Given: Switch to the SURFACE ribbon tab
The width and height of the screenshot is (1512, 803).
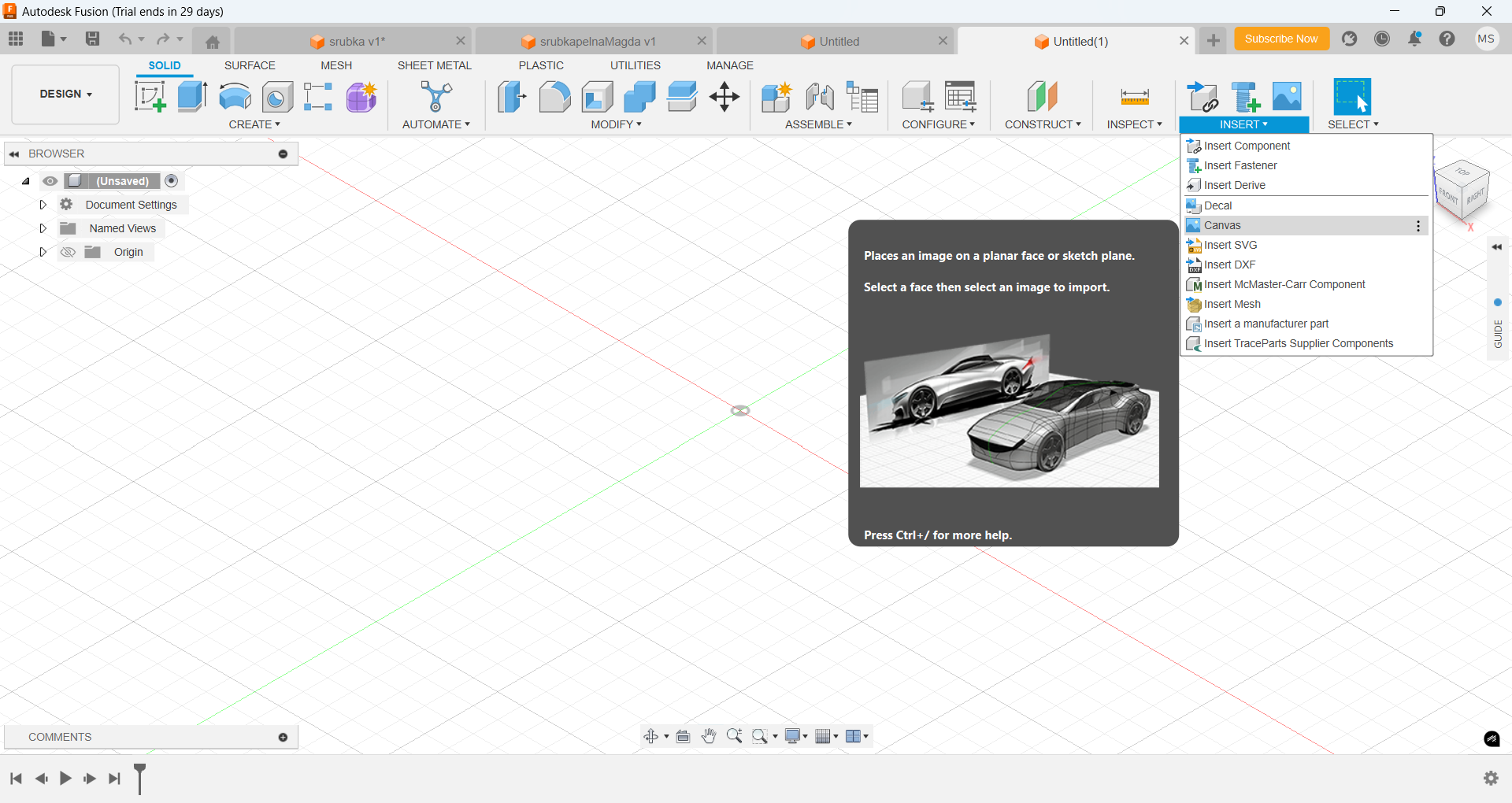Looking at the screenshot, I should 250,65.
